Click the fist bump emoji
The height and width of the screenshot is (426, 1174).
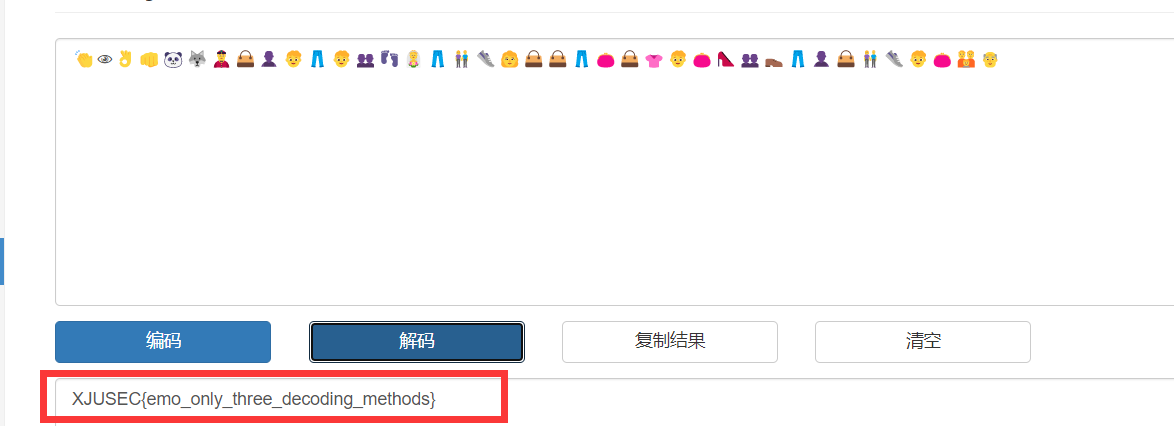point(149,59)
